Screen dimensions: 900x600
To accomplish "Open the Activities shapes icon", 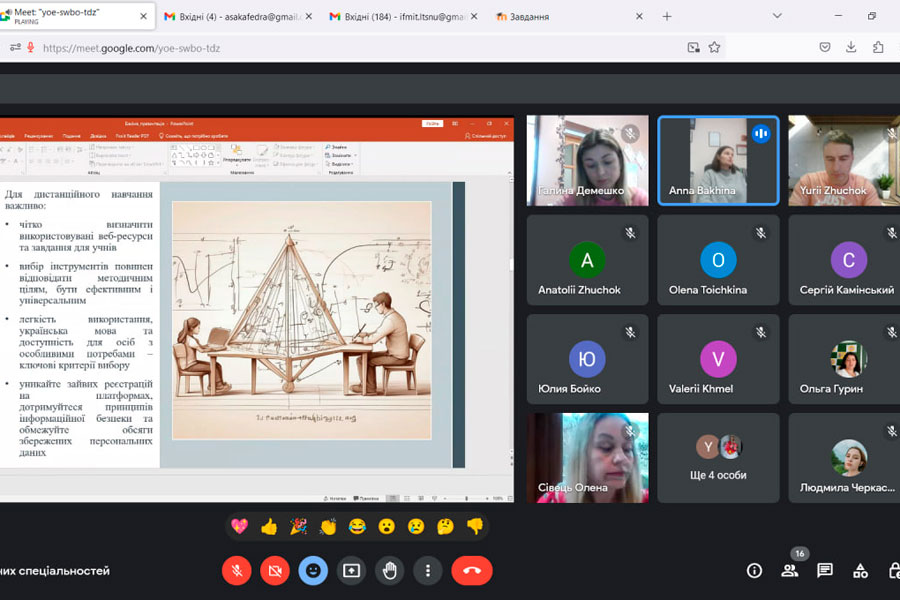I will point(860,570).
